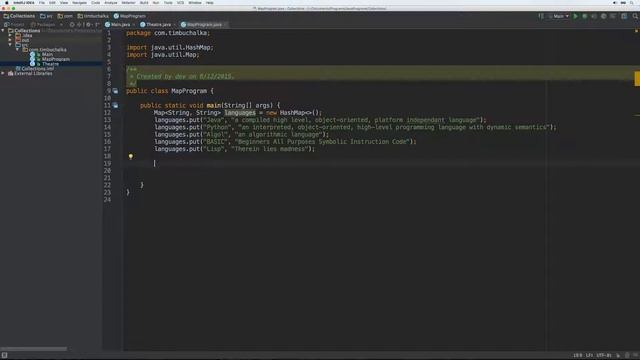Open the Tools menu
This screenshot has width=640, height=360.
[168, 2]
